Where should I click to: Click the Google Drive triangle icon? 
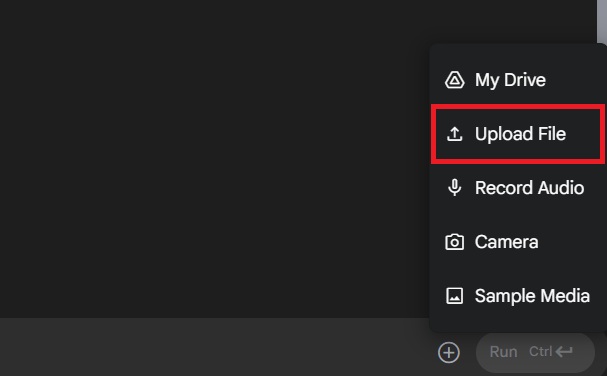[454, 80]
